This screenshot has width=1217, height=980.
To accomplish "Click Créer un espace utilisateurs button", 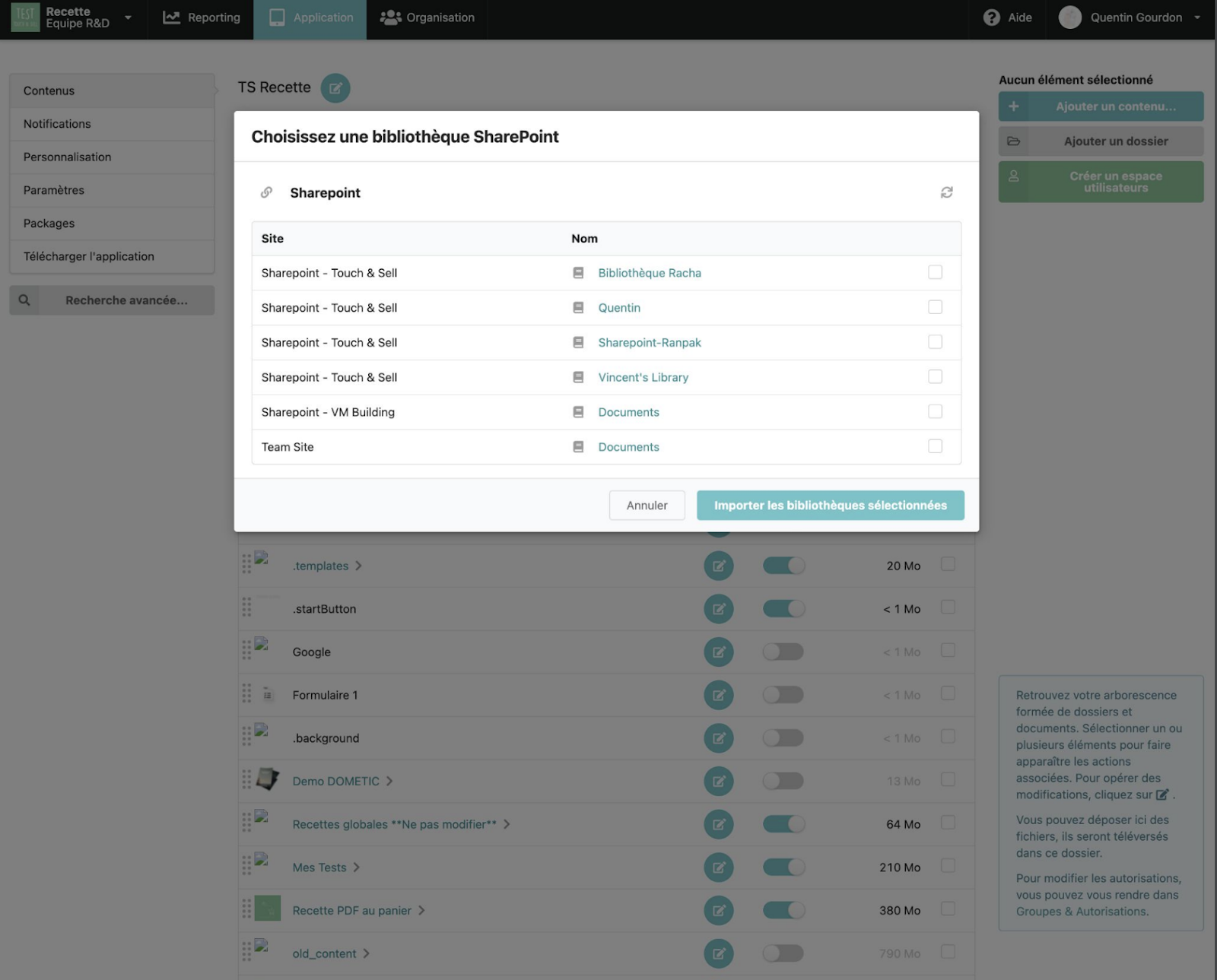I will click(1101, 182).
